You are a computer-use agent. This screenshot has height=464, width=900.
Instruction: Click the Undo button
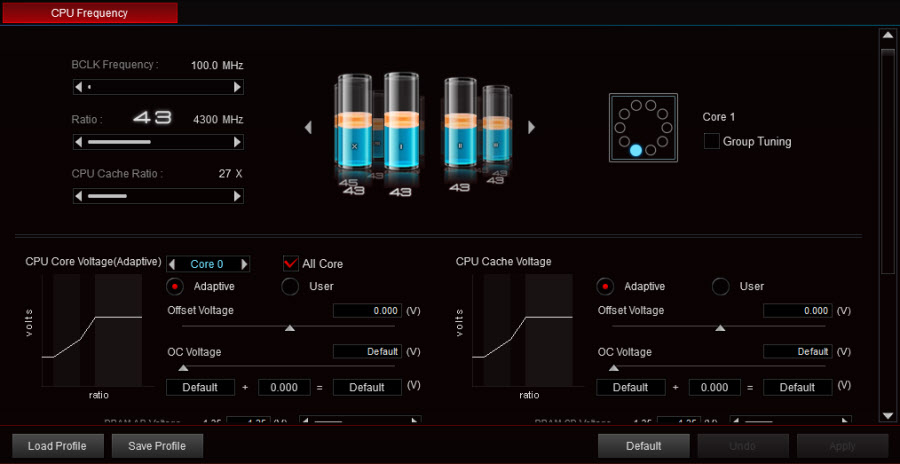coord(743,446)
